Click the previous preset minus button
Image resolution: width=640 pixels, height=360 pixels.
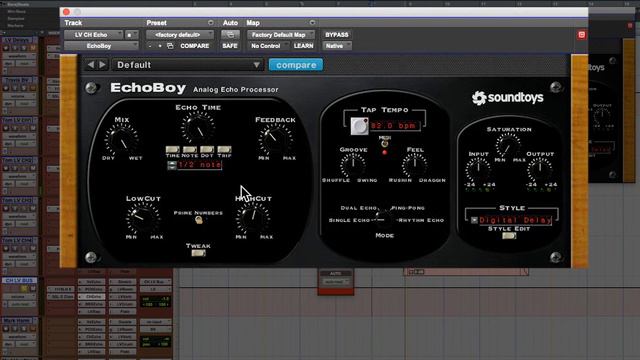(150, 46)
